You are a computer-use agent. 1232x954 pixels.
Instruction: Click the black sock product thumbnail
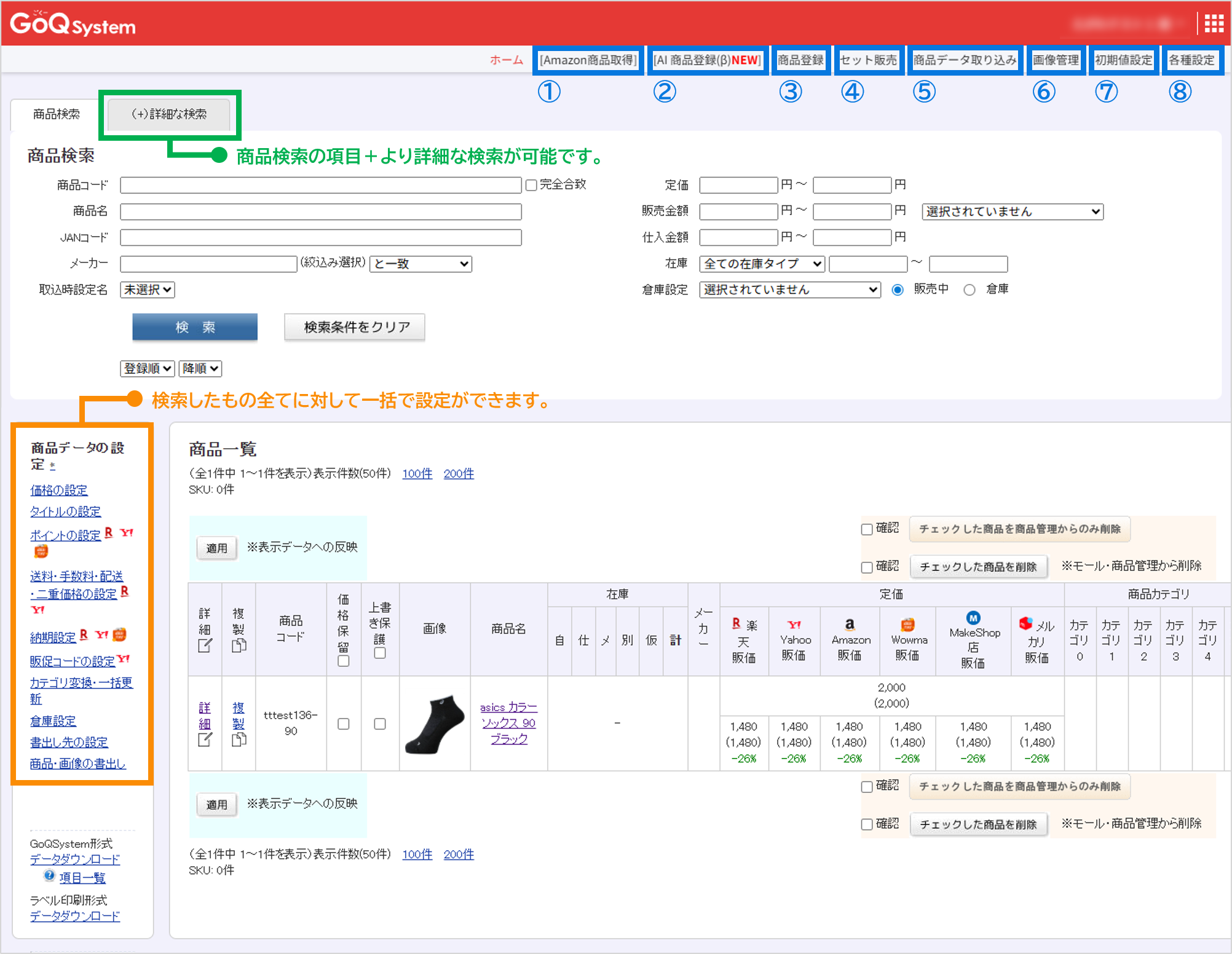435,724
